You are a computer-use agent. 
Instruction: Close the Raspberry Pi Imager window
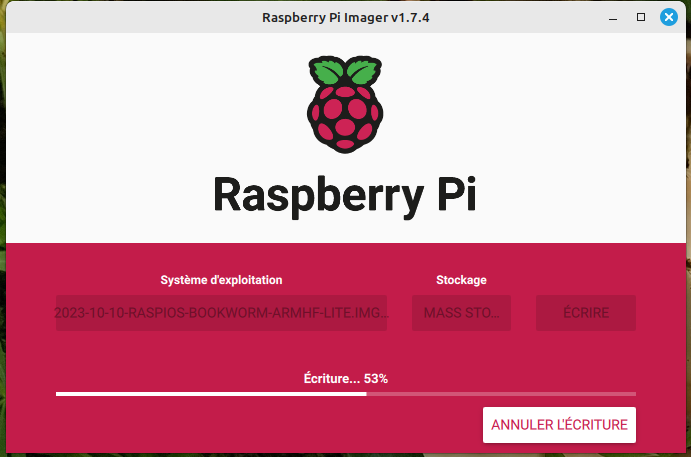tap(669, 17)
